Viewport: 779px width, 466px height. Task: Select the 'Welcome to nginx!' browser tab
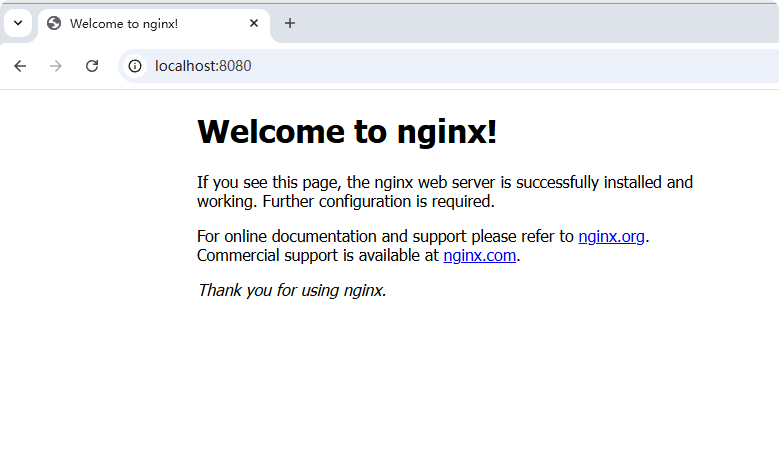coord(154,23)
